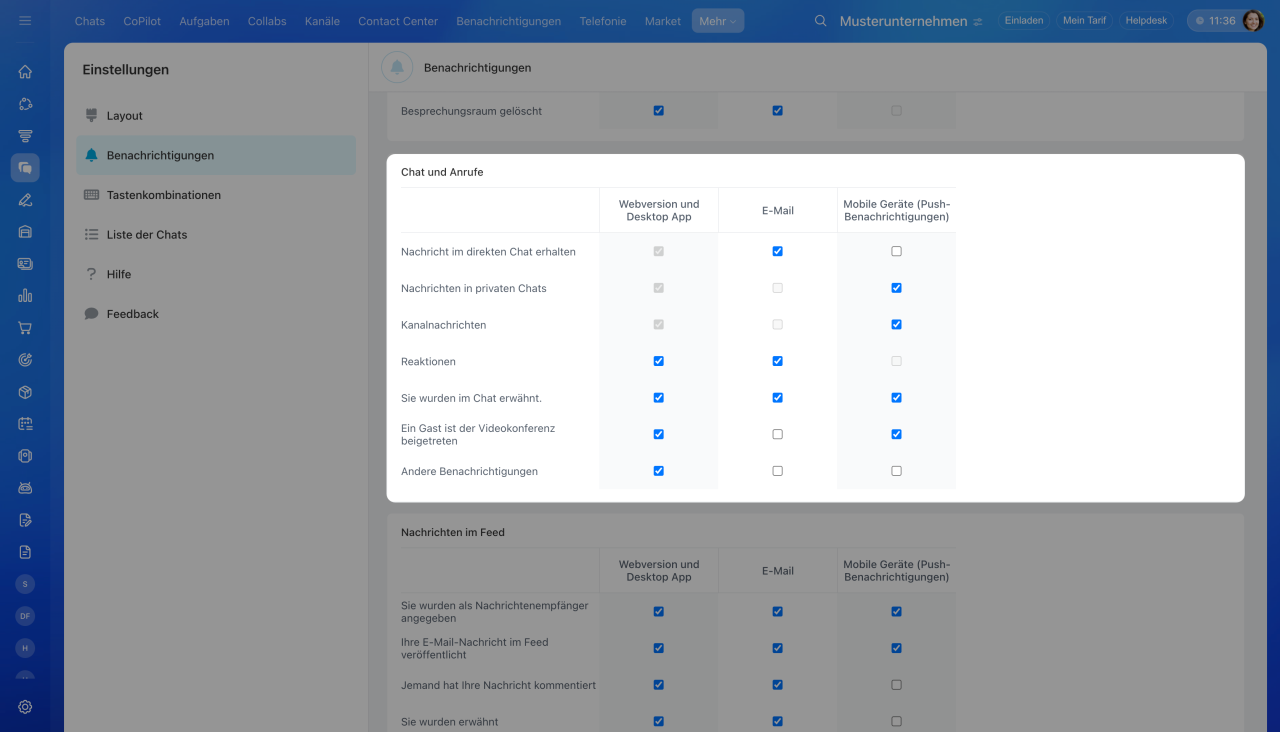Click the Helpdesk button
The width and height of the screenshot is (1280, 732).
pyautogui.click(x=1146, y=21)
